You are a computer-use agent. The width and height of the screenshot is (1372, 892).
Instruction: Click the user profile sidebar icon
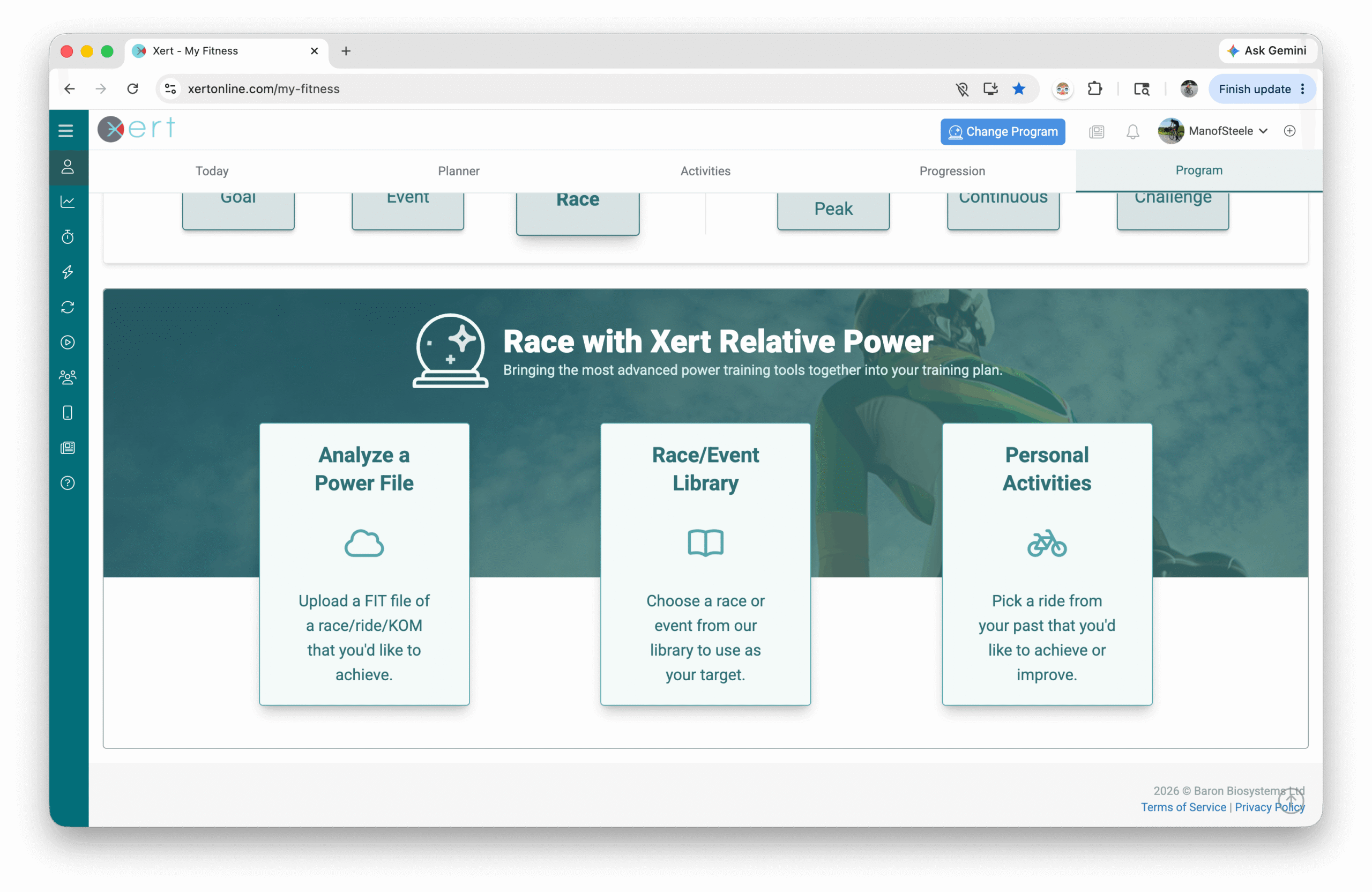68,167
